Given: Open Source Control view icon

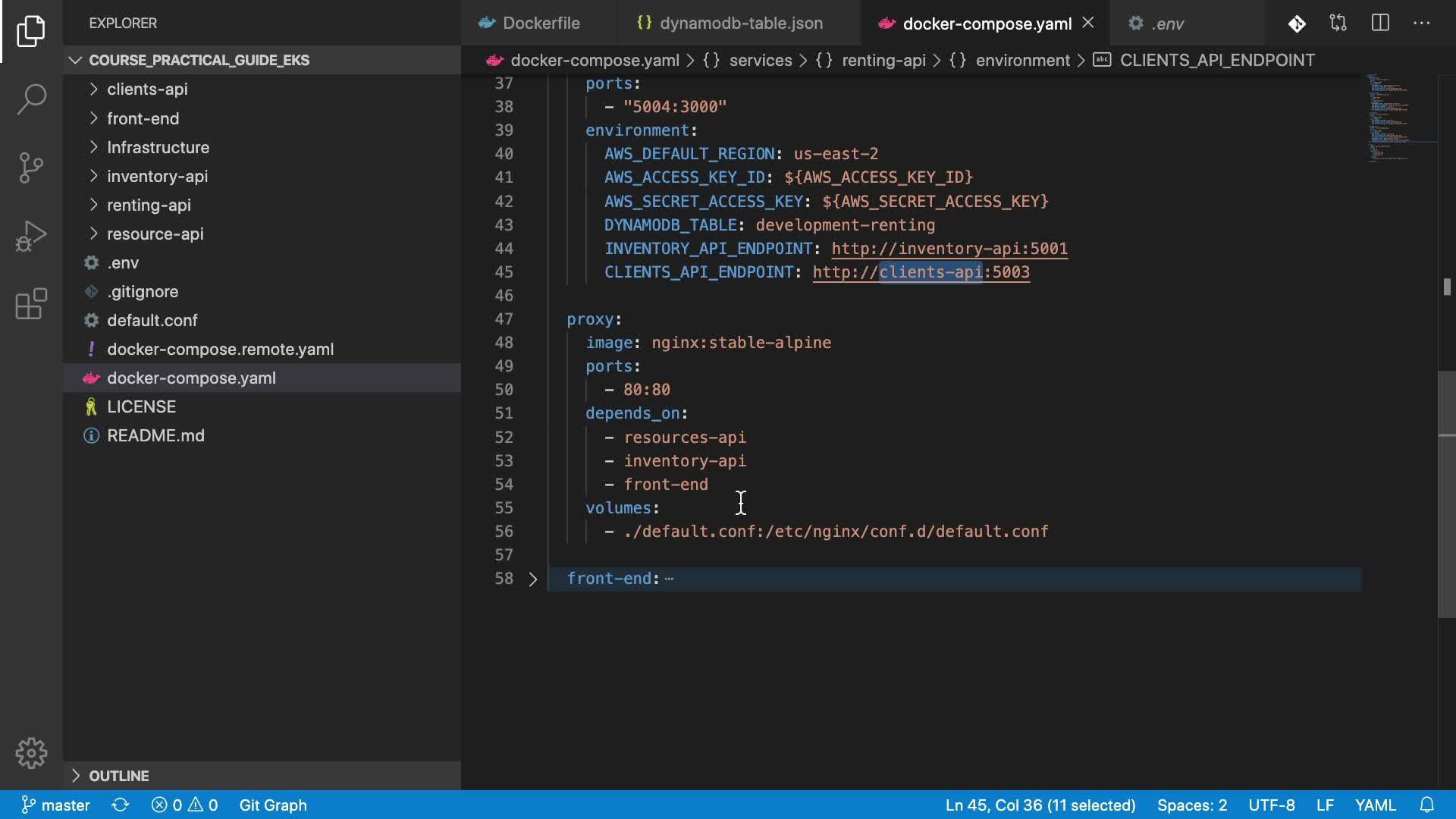Looking at the screenshot, I should click(x=31, y=167).
